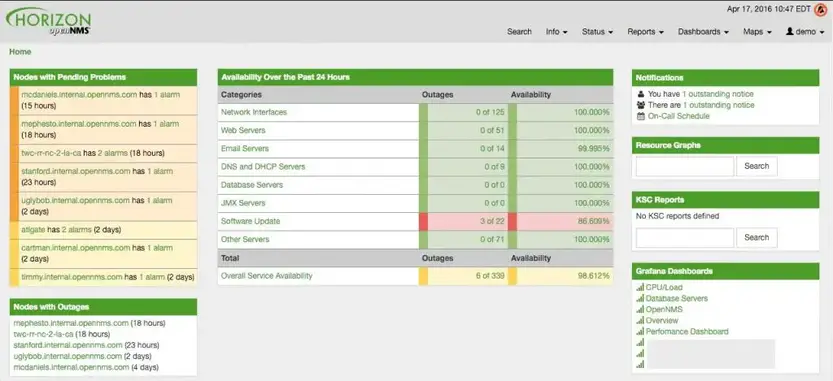This screenshot has height=381, width=833.
Task: Click the graph icon beside OpenNMS dashboard
Action: pyautogui.click(x=640, y=310)
